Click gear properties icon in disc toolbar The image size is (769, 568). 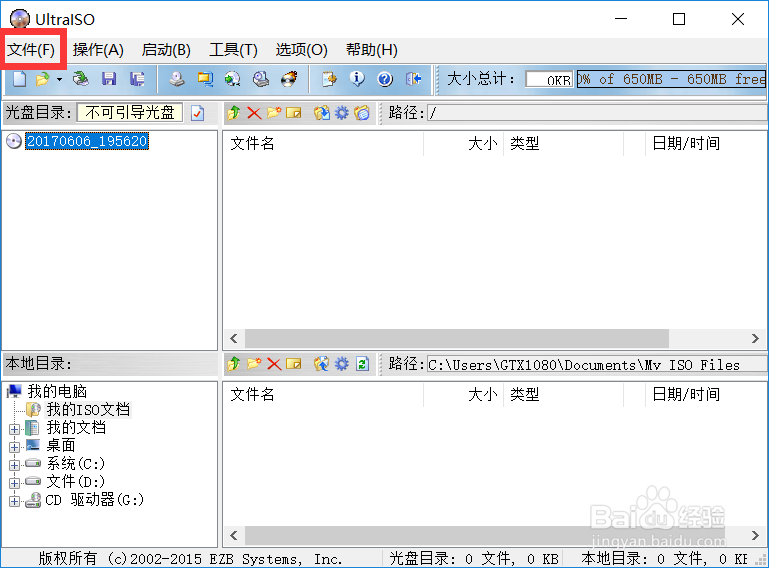click(x=342, y=113)
